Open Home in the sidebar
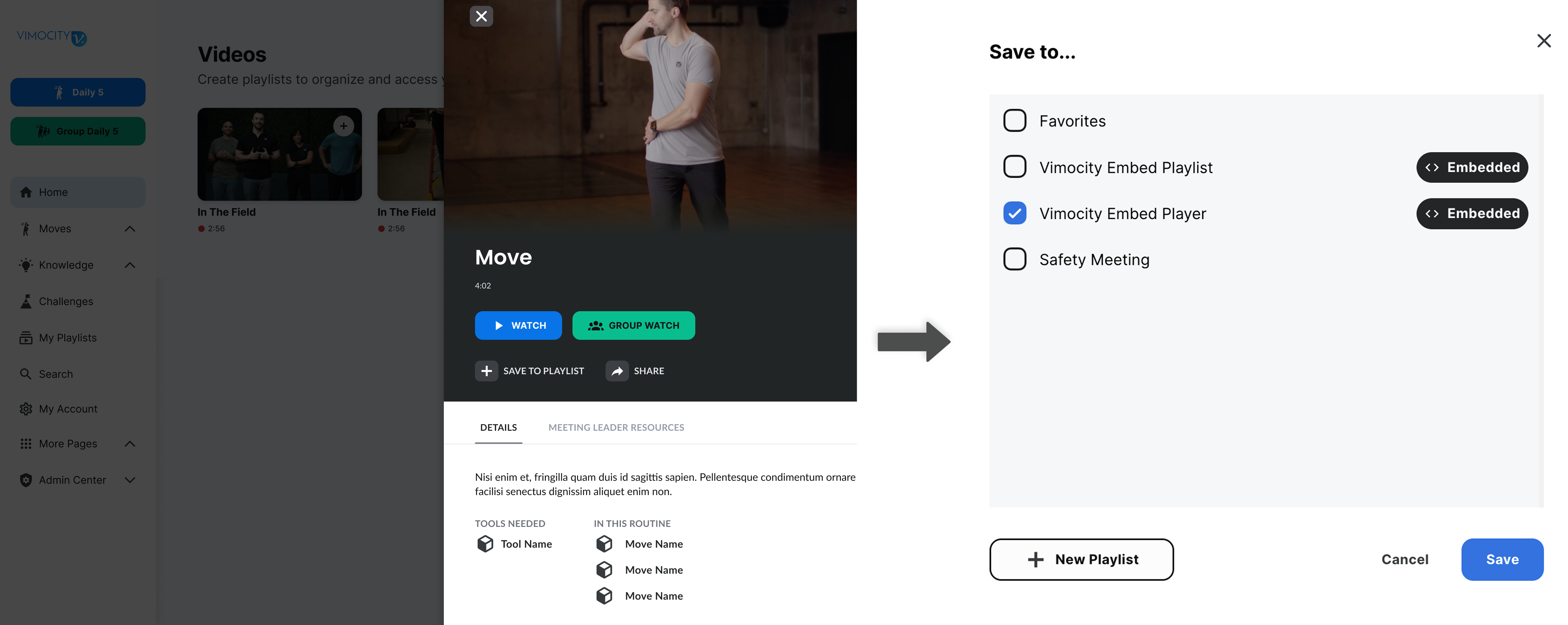The height and width of the screenshot is (625, 1568). click(x=78, y=192)
